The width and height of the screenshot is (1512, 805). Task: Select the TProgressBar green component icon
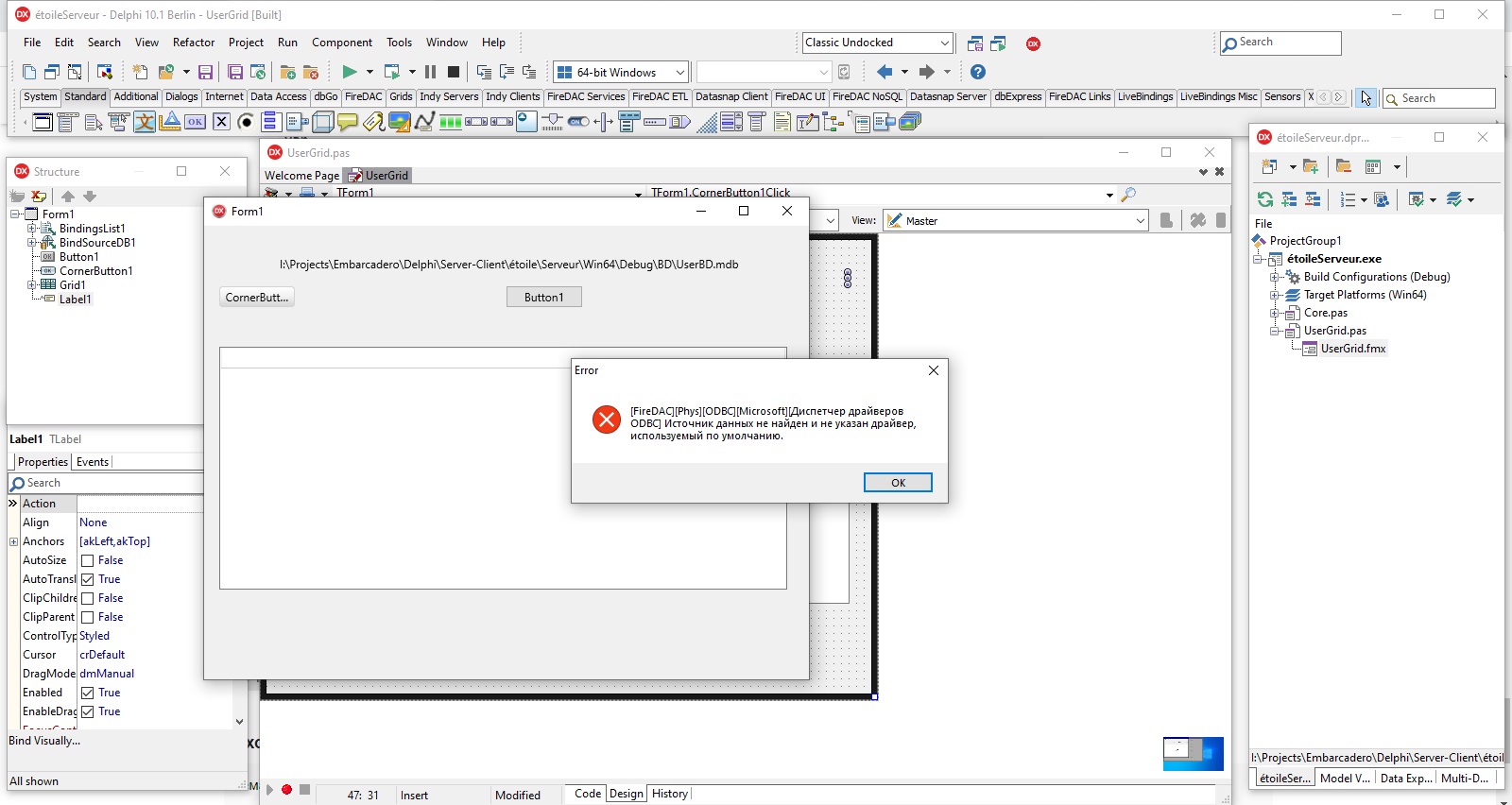(451, 121)
